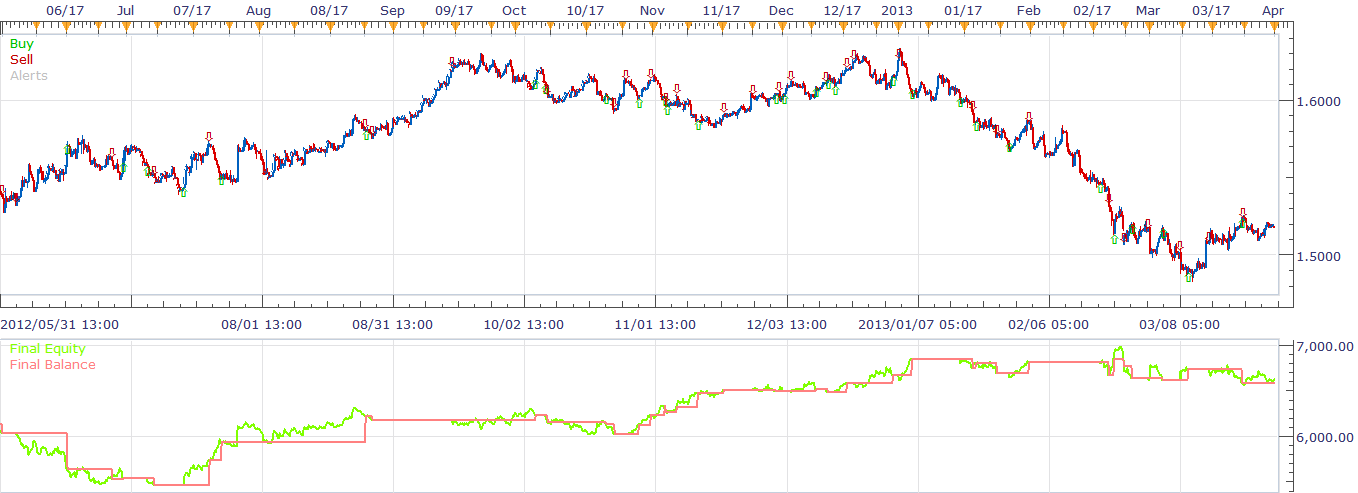Screen dimensions: 1358x493
Task: Click the Feb month label
Action: click(x=1028, y=9)
